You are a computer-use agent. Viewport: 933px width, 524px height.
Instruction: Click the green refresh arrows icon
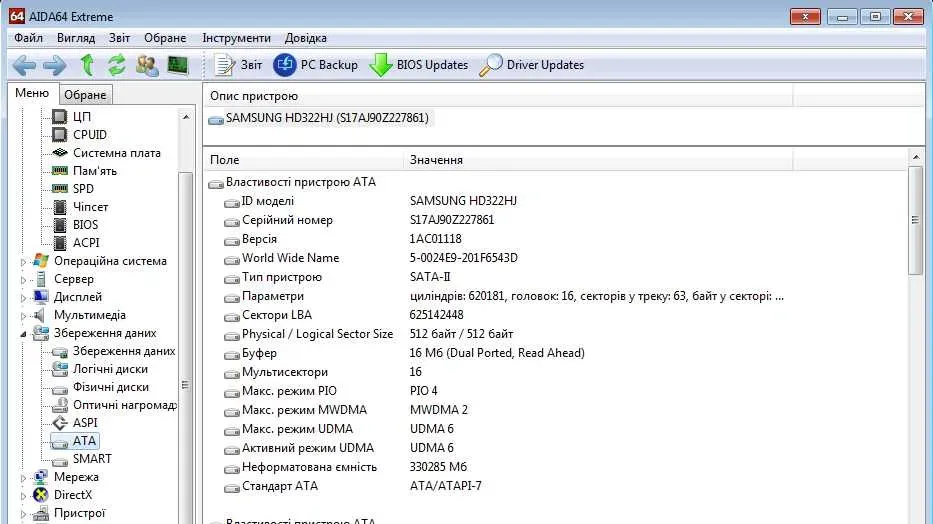point(117,65)
